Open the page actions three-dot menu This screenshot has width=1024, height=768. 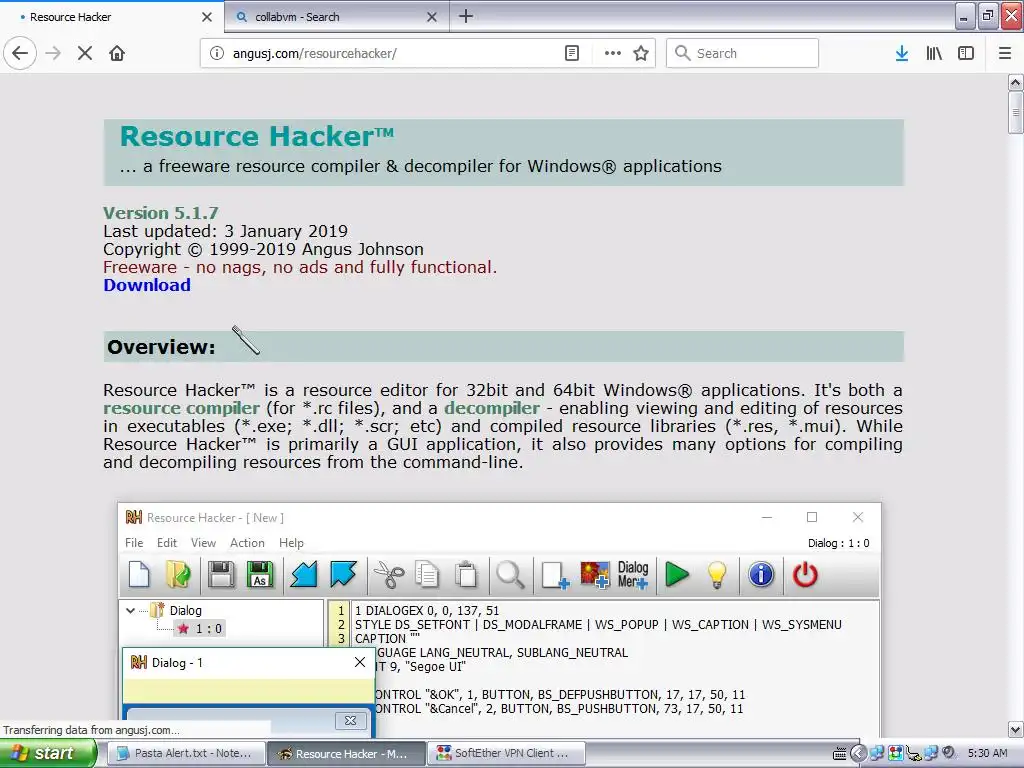pos(613,53)
